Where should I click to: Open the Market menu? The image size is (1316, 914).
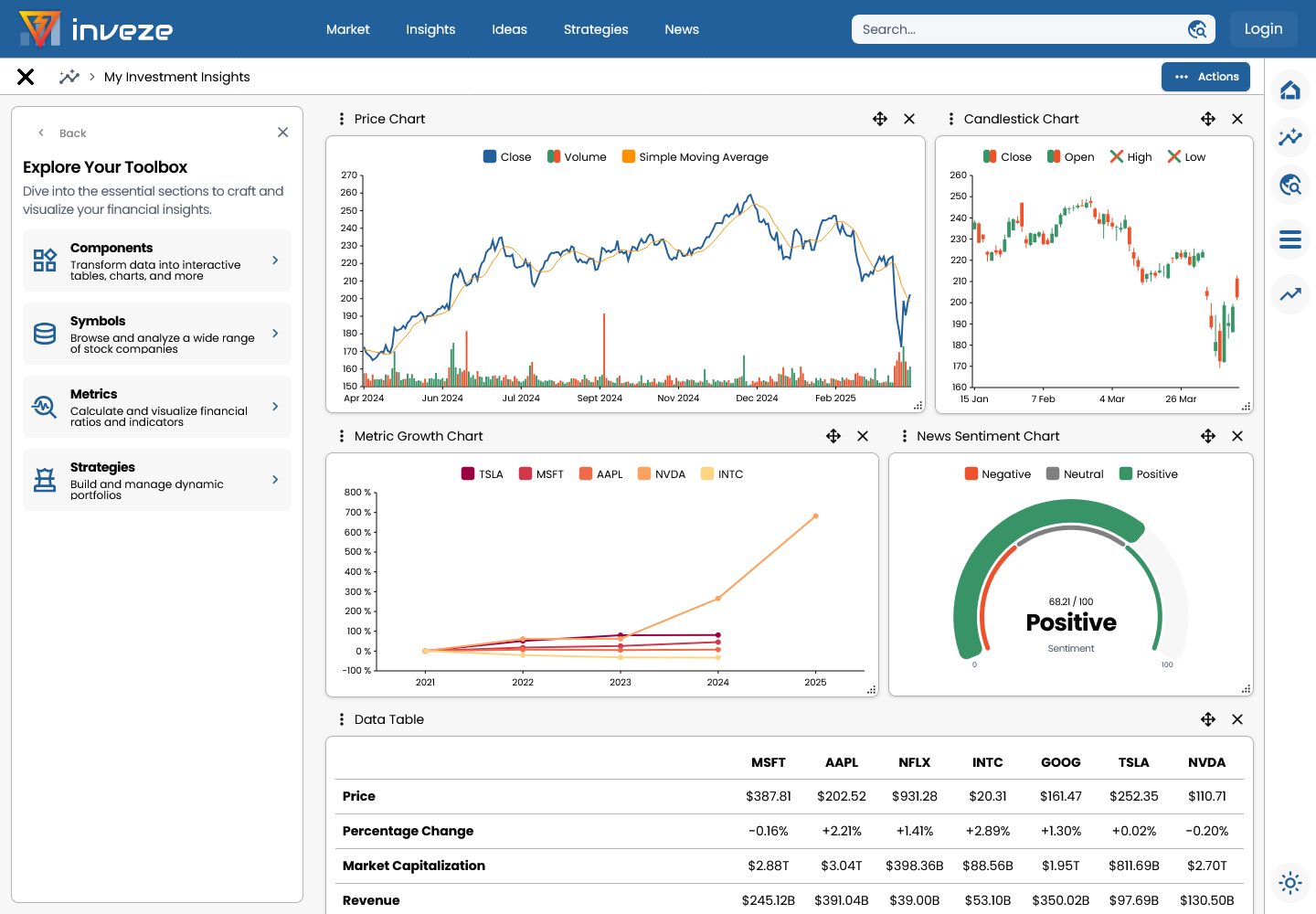347,29
